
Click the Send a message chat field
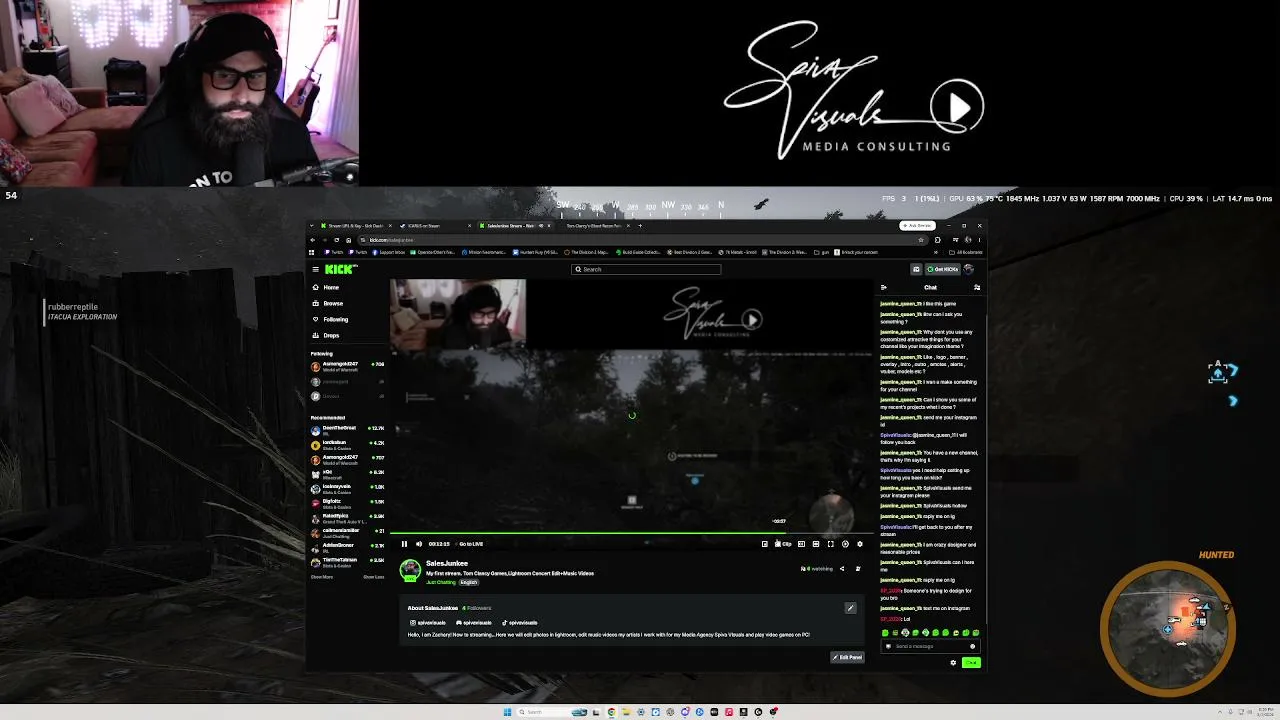tap(930, 646)
